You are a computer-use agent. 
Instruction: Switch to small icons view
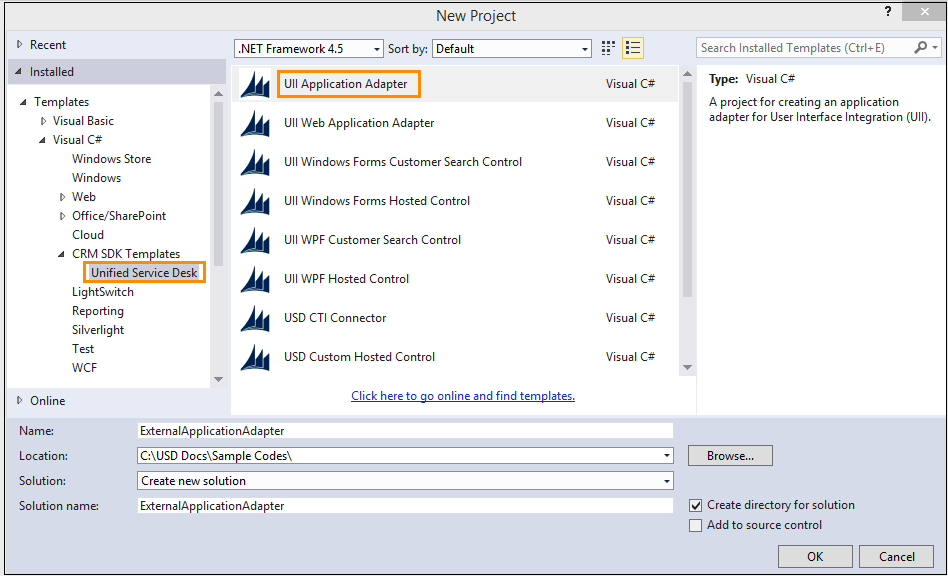[x=607, y=47]
